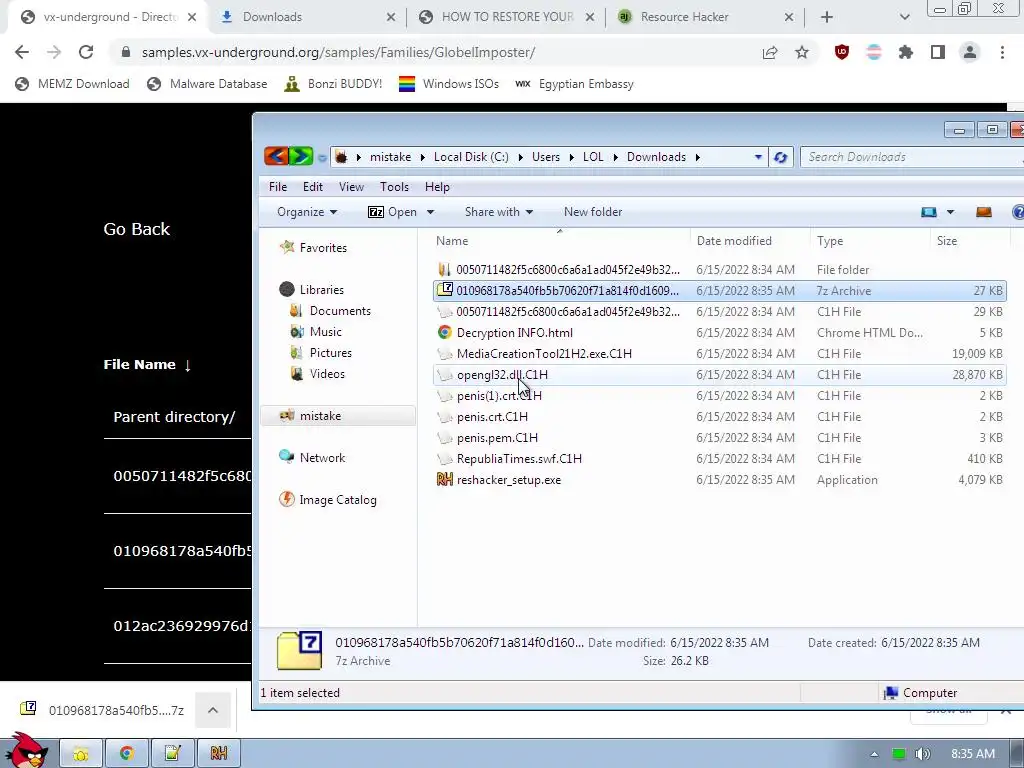Open new Chrome tab with plus button

point(827,17)
